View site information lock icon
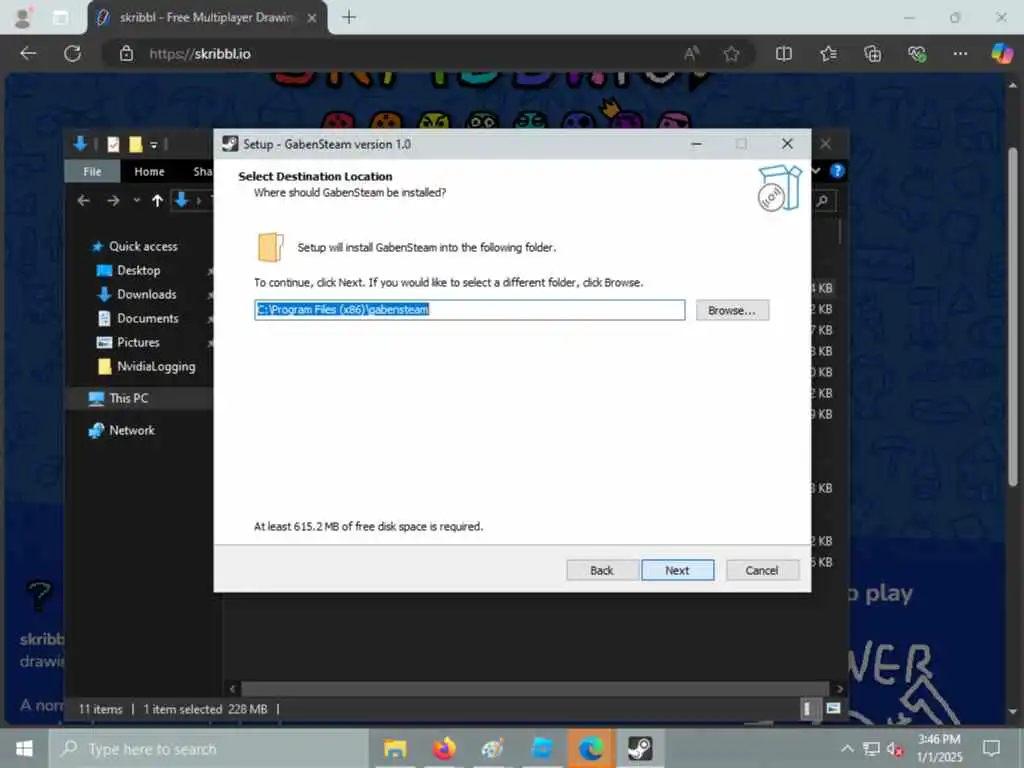 [x=126, y=54]
